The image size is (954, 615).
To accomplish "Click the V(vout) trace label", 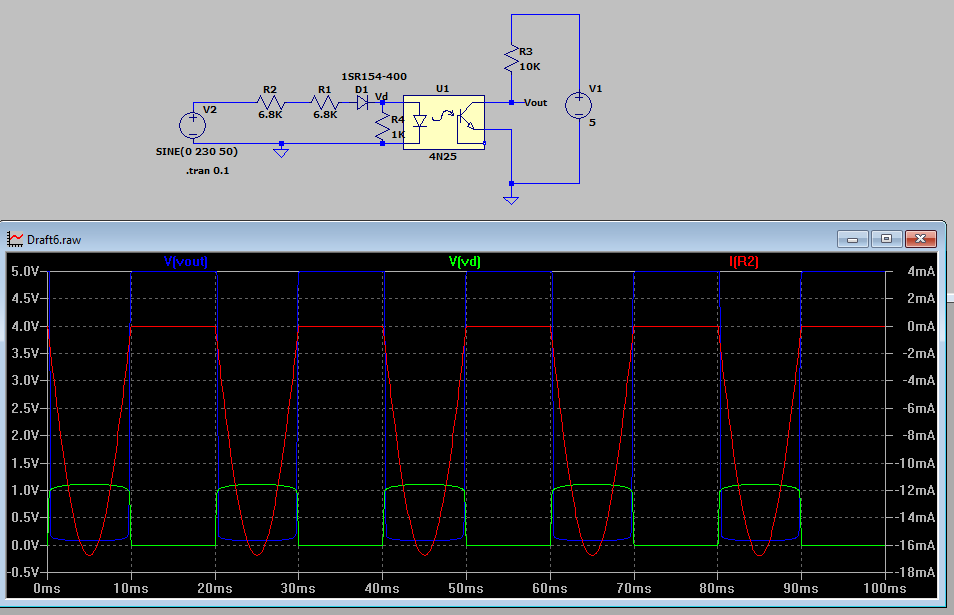I will pos(186,262).
